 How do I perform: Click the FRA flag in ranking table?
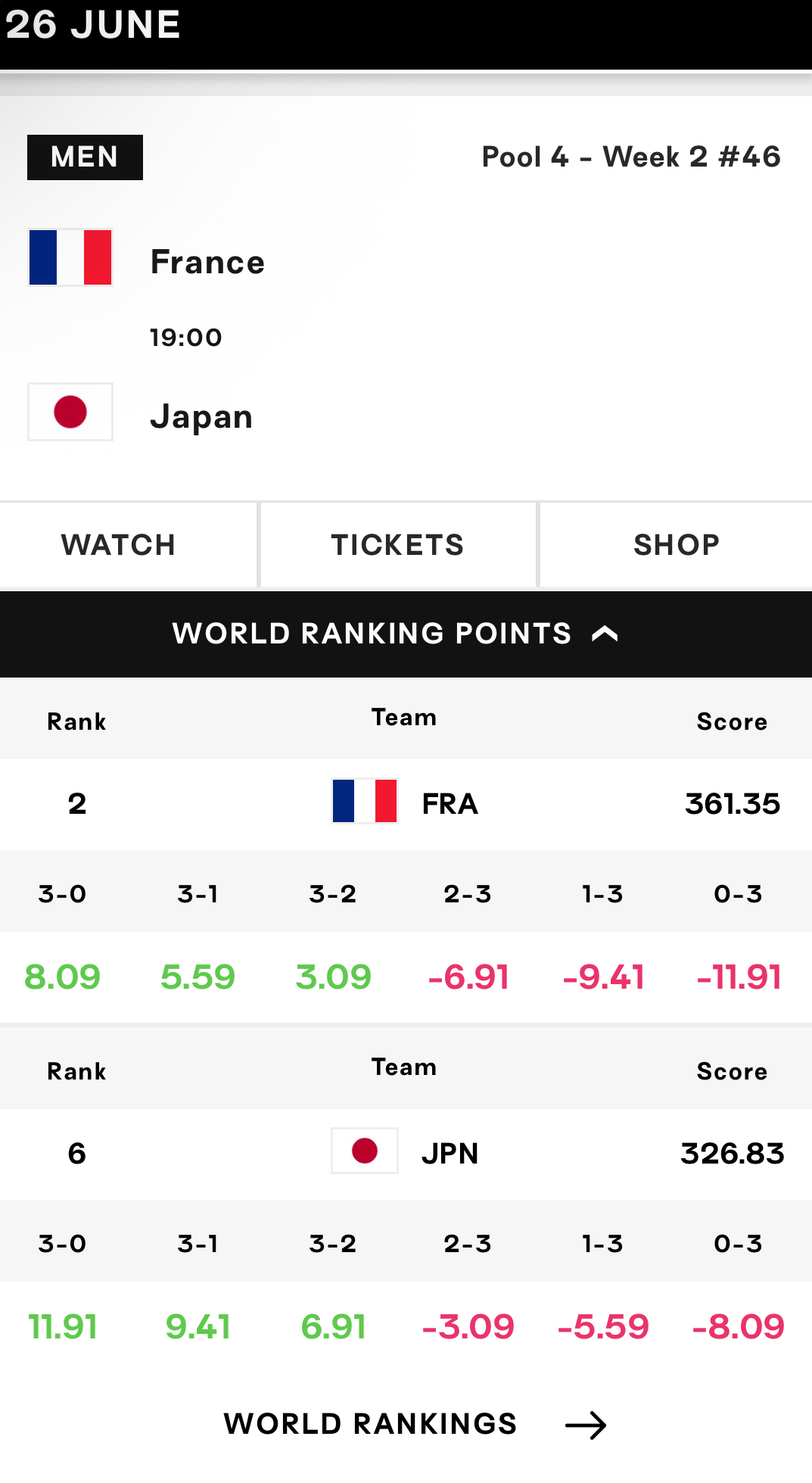(x=365, y=801)
